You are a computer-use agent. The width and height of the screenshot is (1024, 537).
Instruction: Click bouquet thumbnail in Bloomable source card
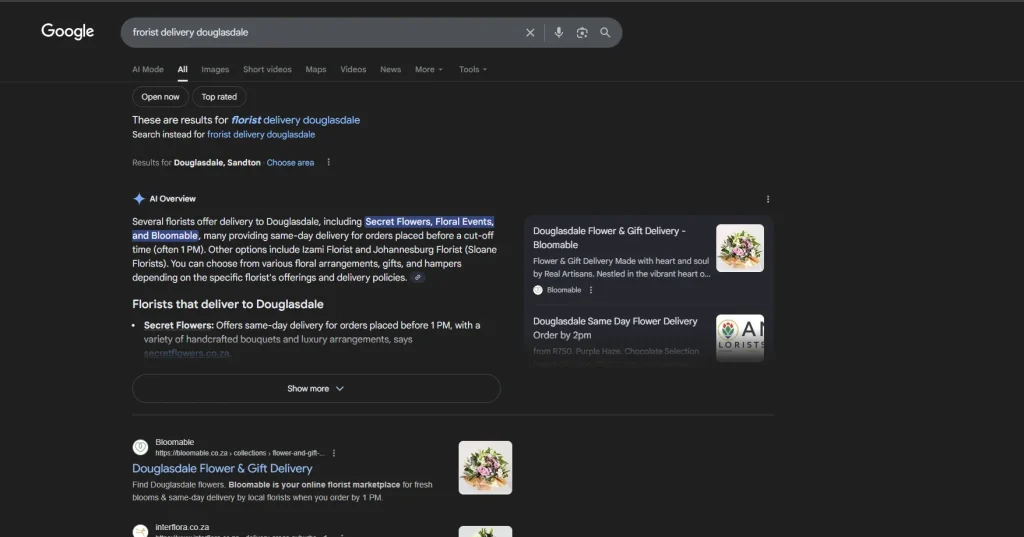coord(740,248)
